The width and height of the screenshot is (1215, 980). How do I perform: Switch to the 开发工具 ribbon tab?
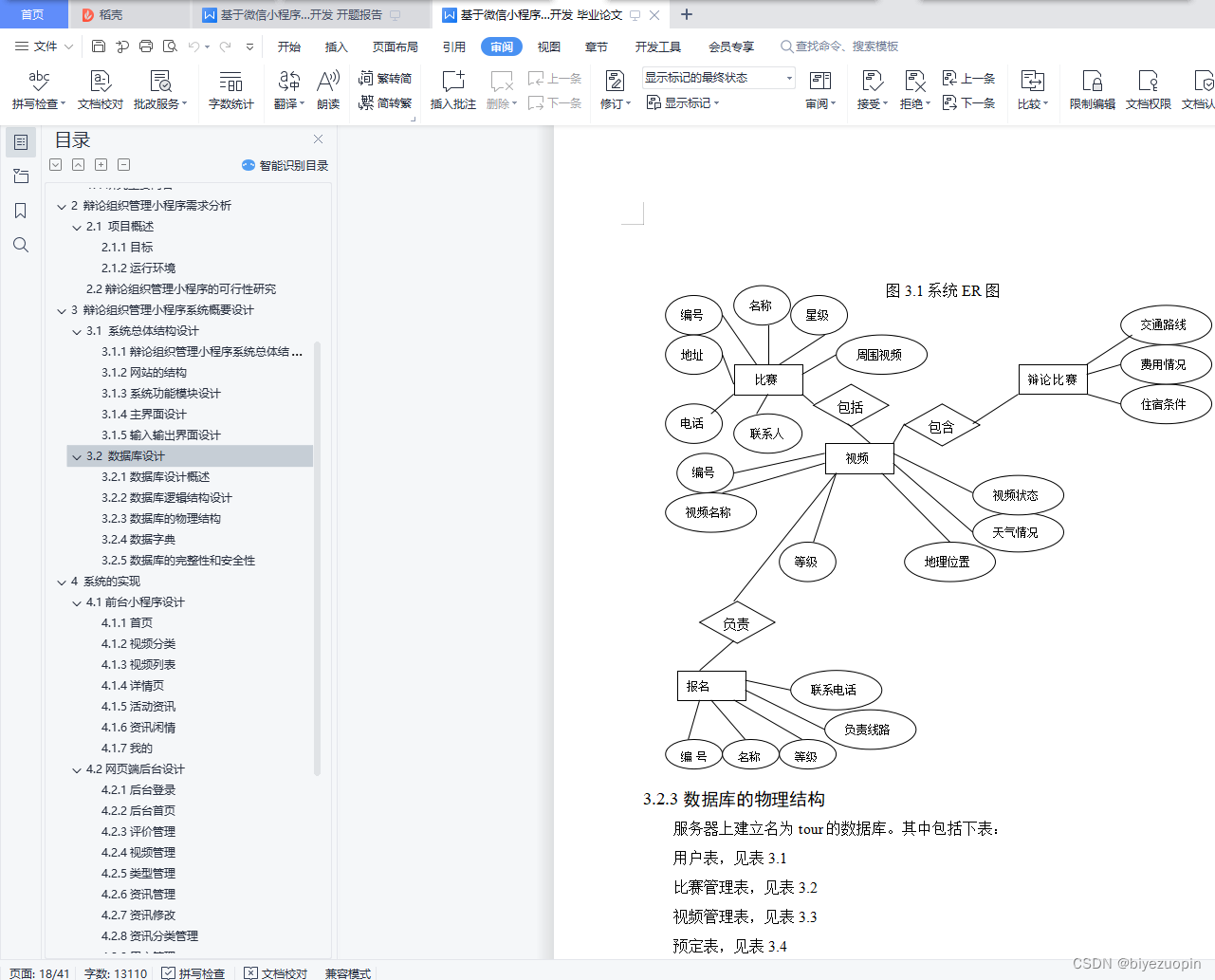pyautogui.click(x=658, y=46)
